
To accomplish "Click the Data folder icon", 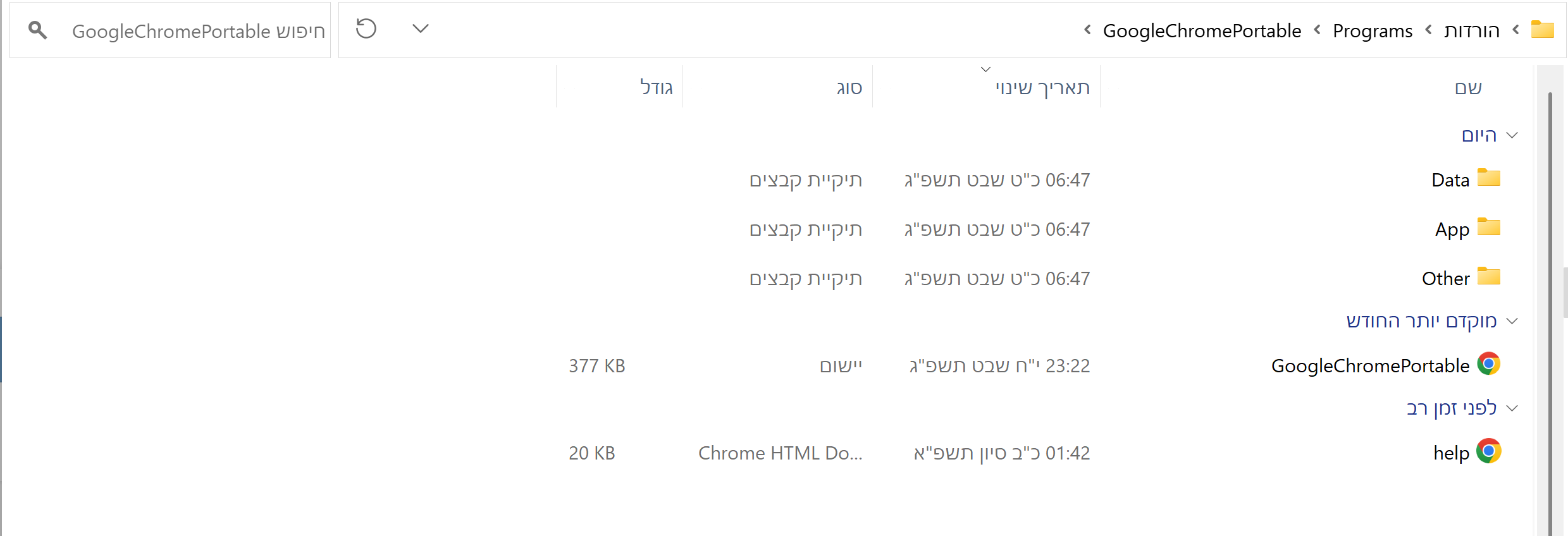I will [1488, 178].
